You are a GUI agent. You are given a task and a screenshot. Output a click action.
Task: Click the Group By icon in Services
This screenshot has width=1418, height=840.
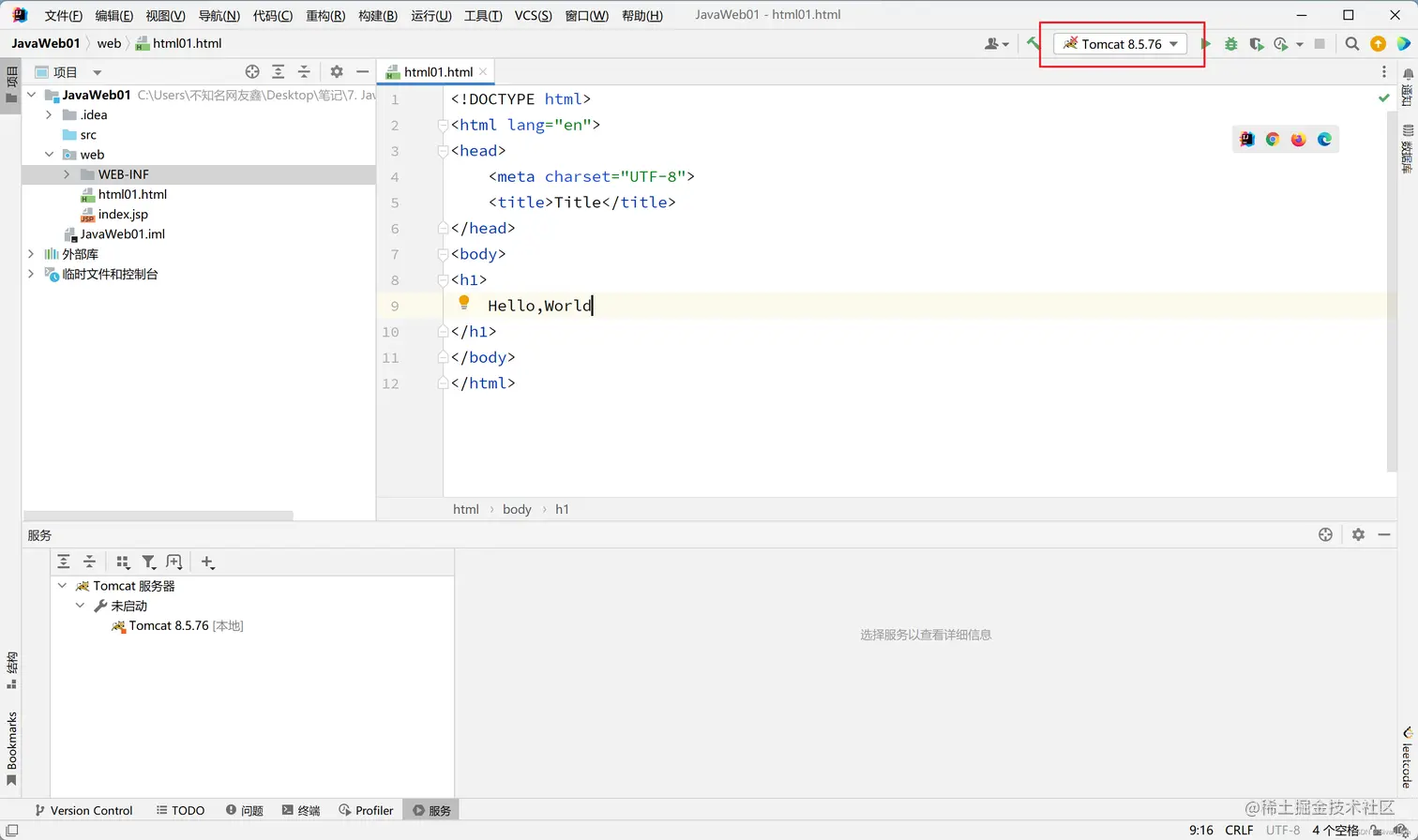point(123,562)
